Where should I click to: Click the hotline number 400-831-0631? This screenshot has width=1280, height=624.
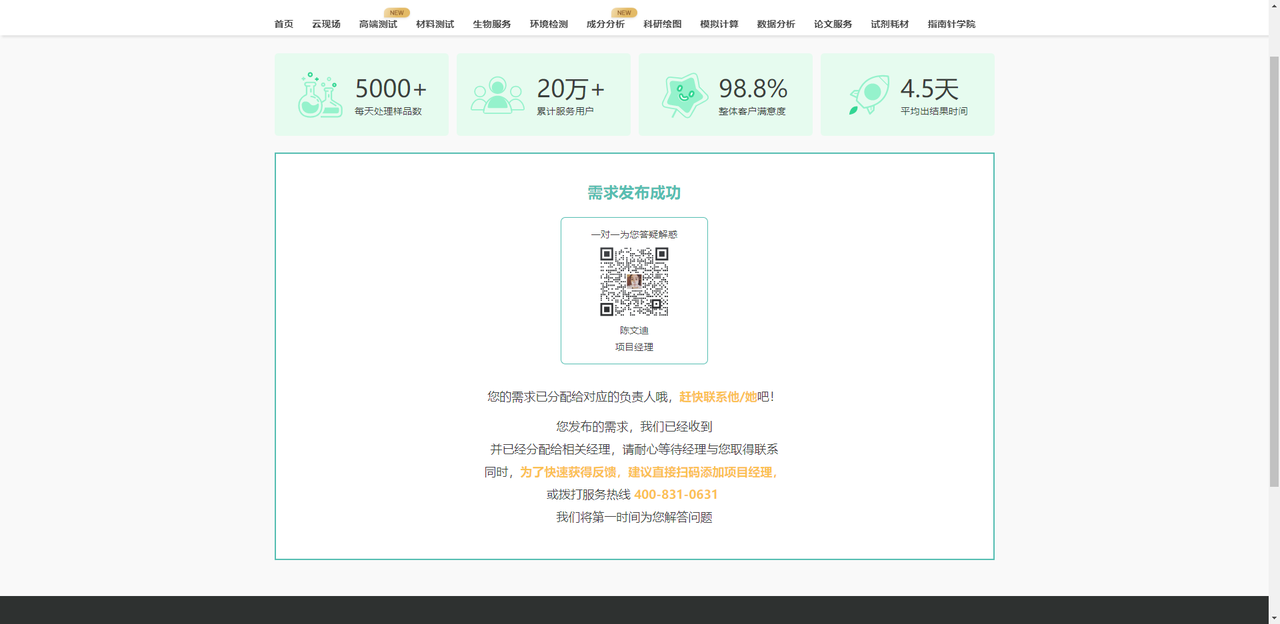click(x=674, y=494)
